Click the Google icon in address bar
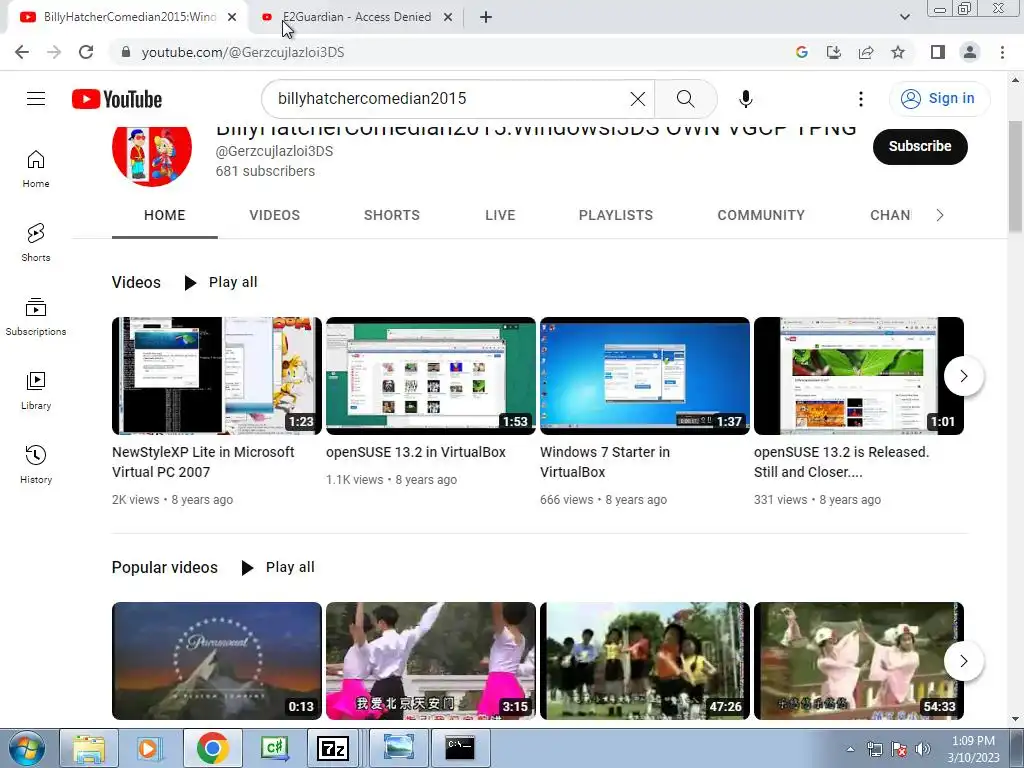Viewport: 1024px width, 768px height. [x=802, y=52]
